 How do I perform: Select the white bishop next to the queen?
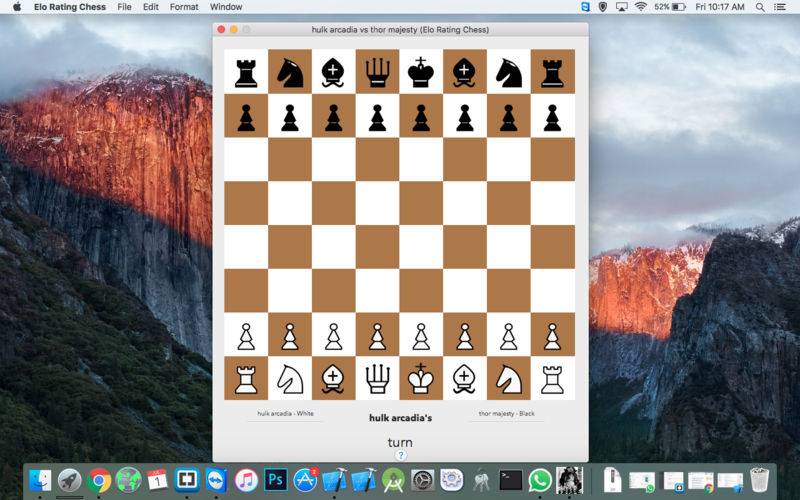click(333, 380)
